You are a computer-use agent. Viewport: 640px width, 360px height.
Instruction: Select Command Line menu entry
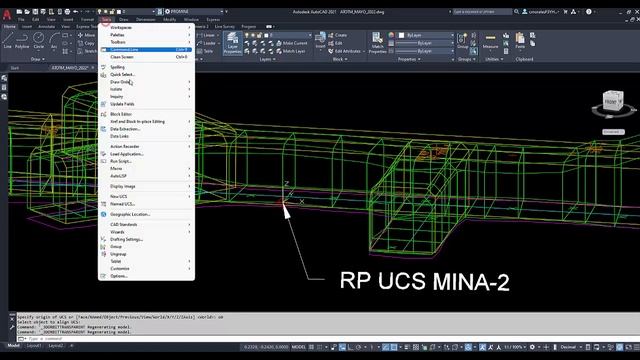[146, 49]
